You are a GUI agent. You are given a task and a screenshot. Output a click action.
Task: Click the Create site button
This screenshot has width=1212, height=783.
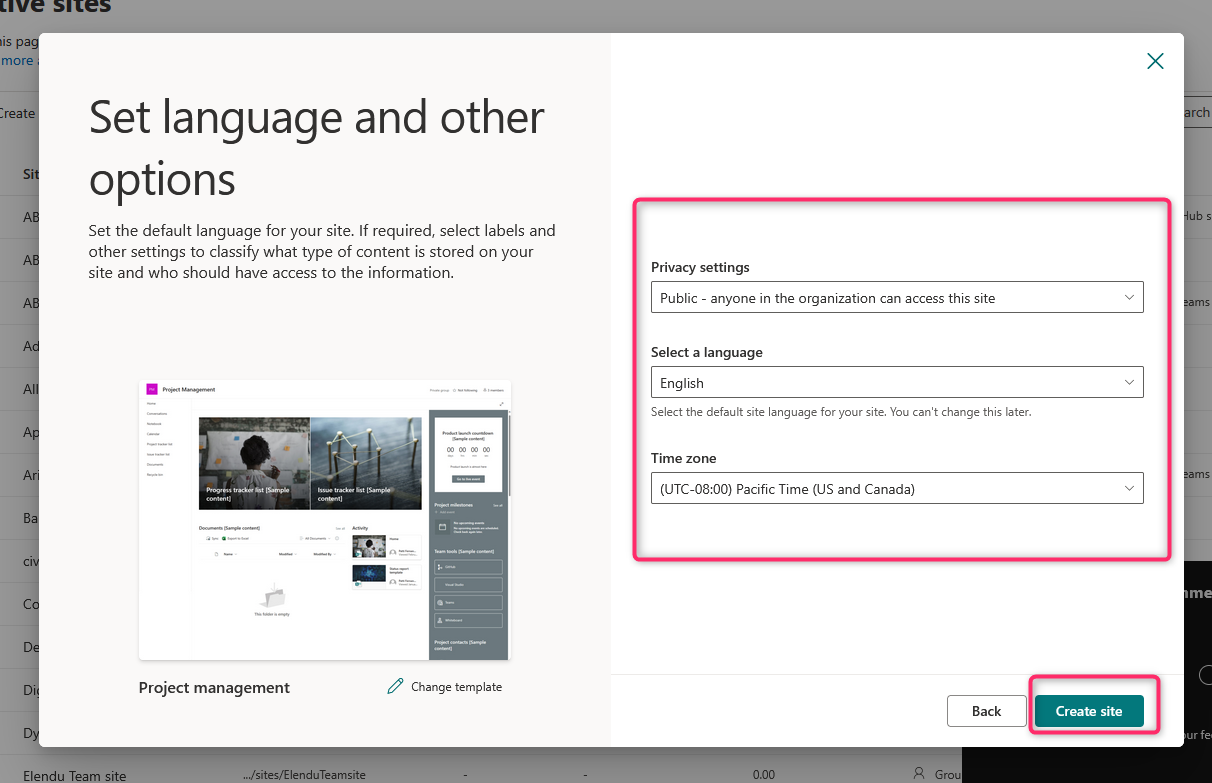point(1089,711)
